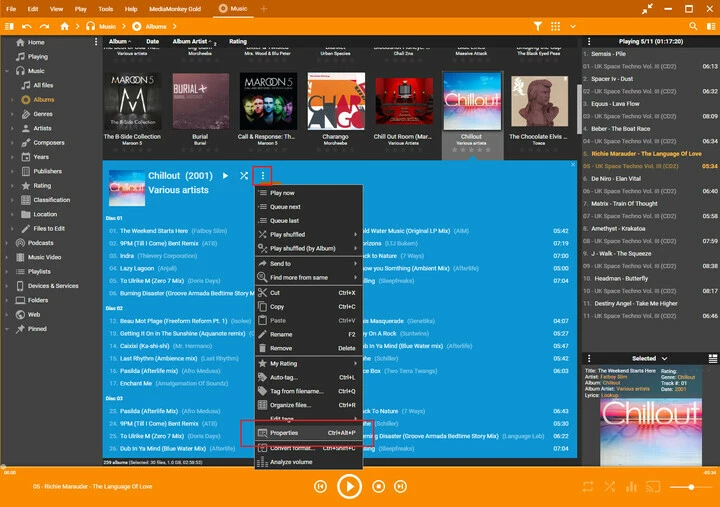Click the Previous track button

pyautogui.click(x=321, y=486)
